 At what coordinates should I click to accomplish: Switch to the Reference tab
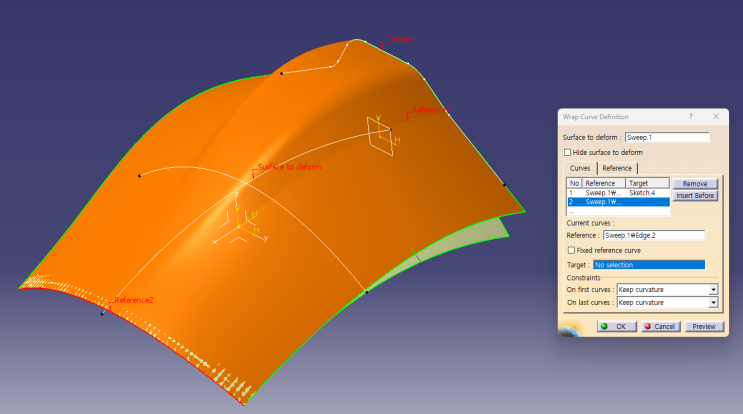(x=617, y=168)
